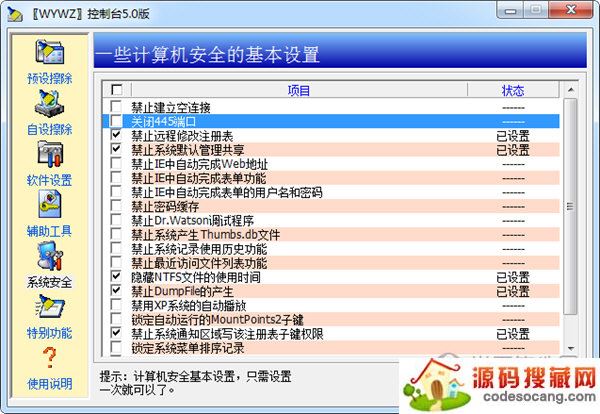Click the 辅助工具 sidebar label
Image resolution: width=600 pixels, height=414 pixels.
pos(50,231)
